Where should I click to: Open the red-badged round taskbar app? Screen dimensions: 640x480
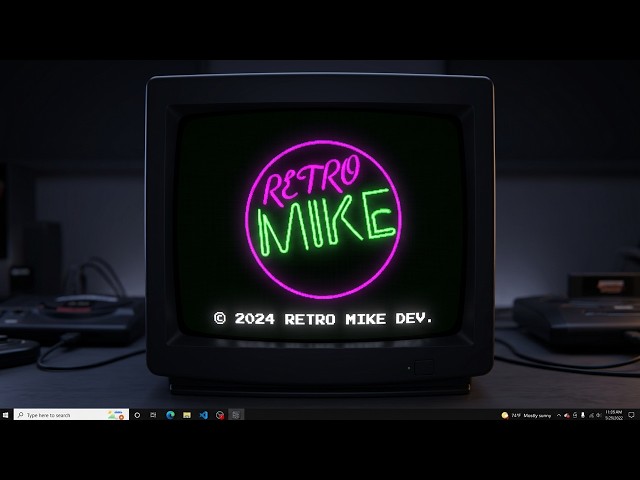pos(220,415)
